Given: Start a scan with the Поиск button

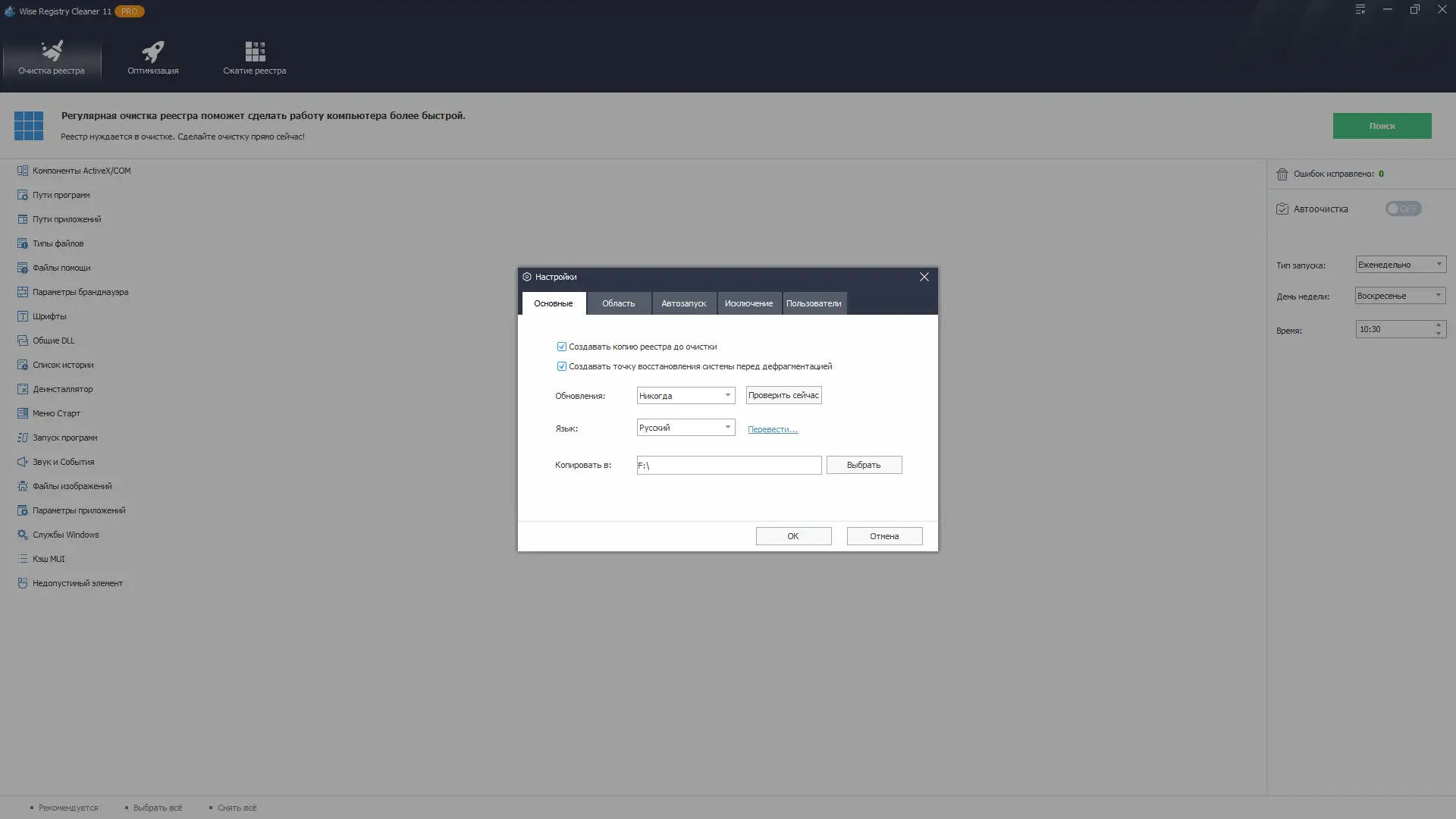Looking at the screenshot, I should [x=1382, y=125].
